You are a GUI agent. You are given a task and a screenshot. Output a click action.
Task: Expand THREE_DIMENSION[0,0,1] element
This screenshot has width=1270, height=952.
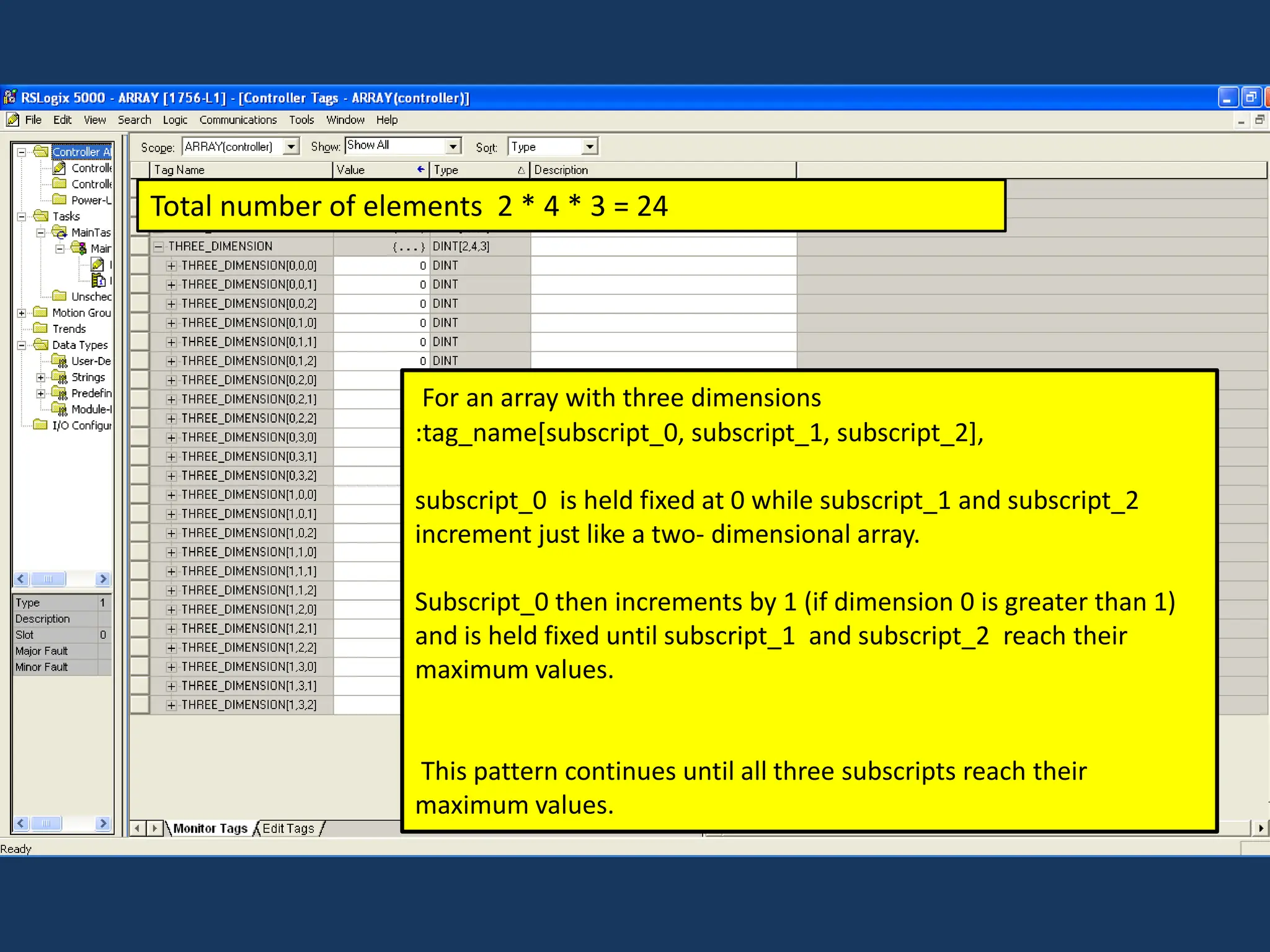coord(172,285)
